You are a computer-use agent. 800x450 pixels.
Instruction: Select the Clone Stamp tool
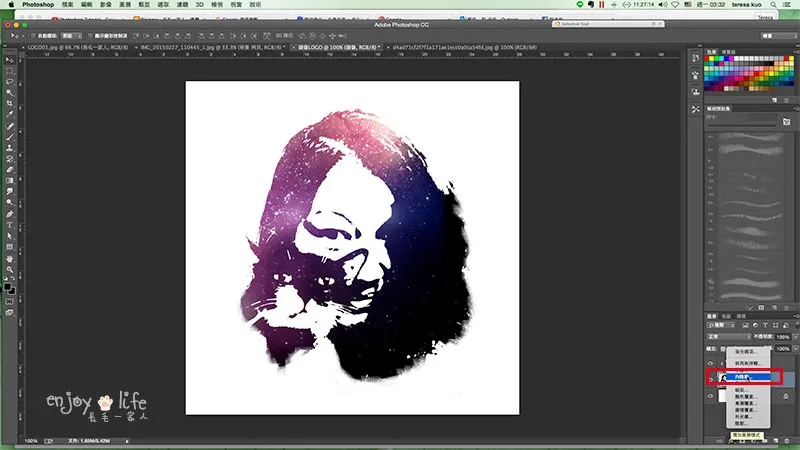(10, 148)
